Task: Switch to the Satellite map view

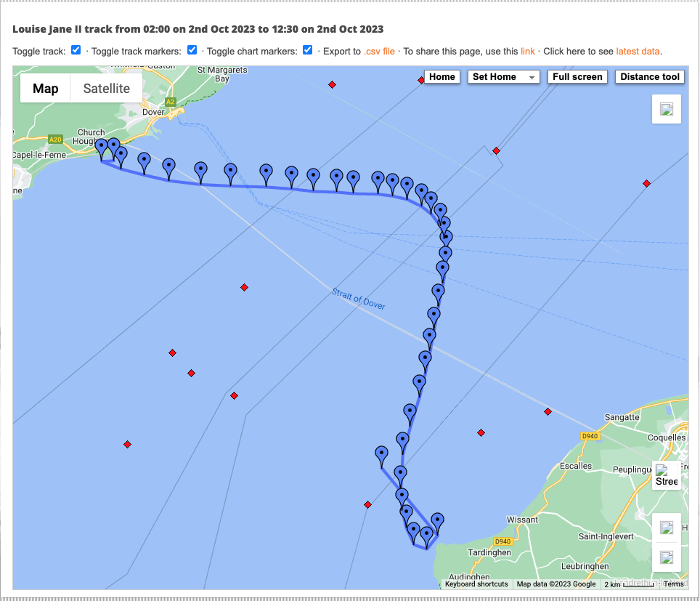Action: pos(106,88)
